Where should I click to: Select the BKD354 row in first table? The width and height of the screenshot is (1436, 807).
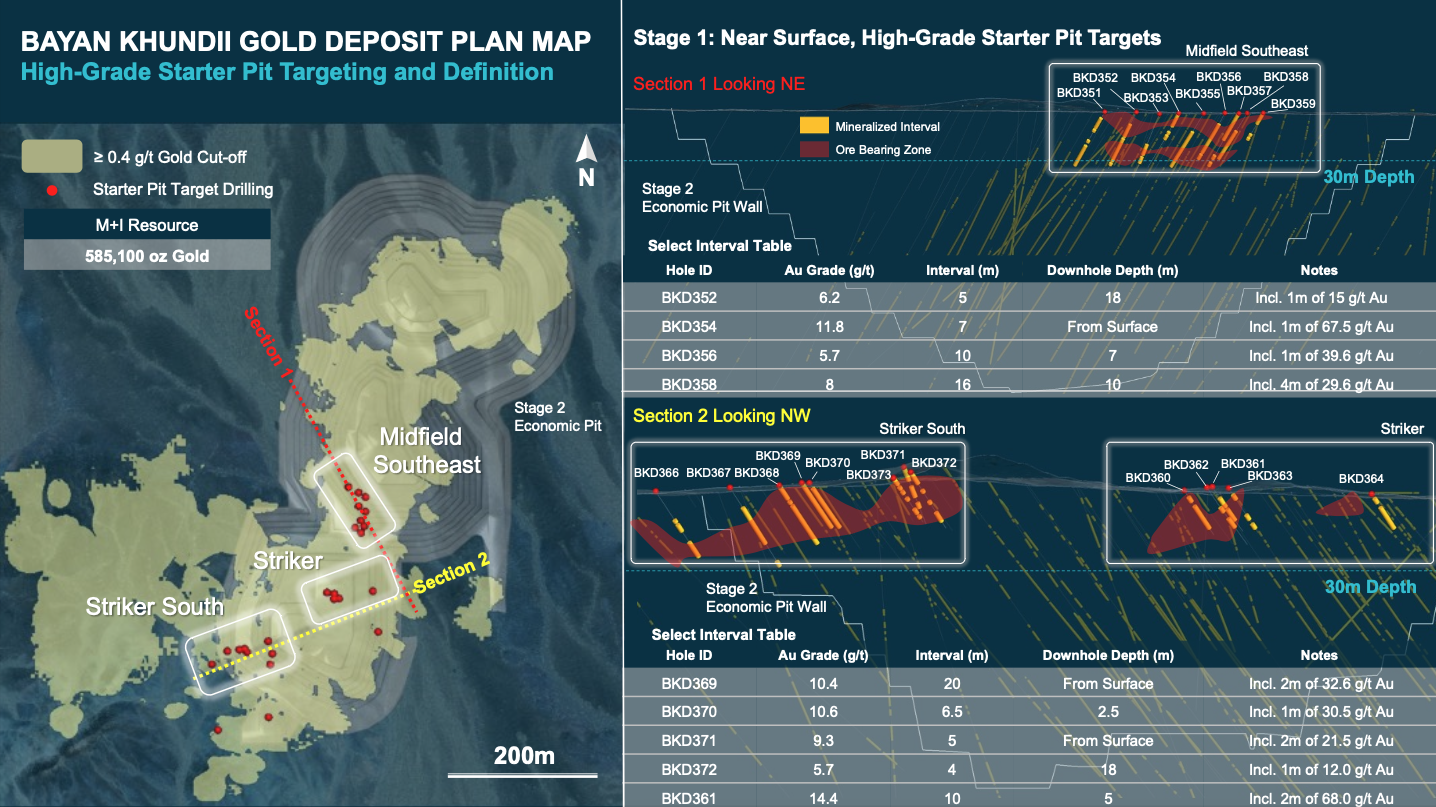(1029, 326)
